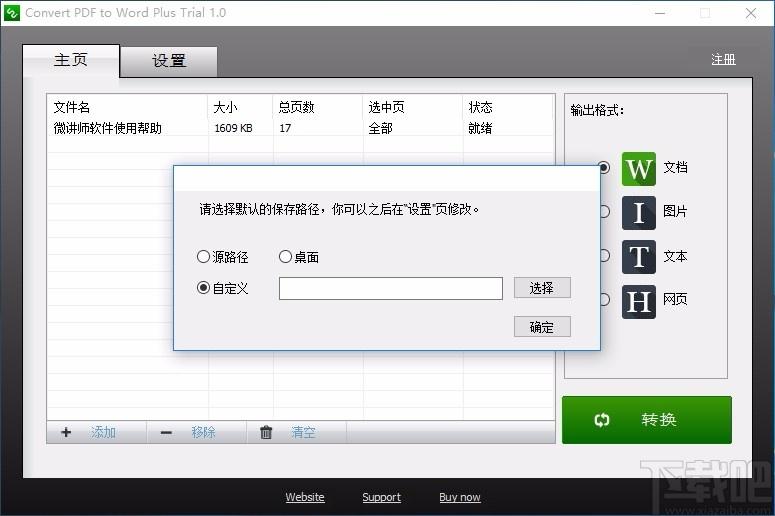Confirm with the 确定 button
Image resolution: width=775 pixels, height=516 pixels.
tap(542, 327)
